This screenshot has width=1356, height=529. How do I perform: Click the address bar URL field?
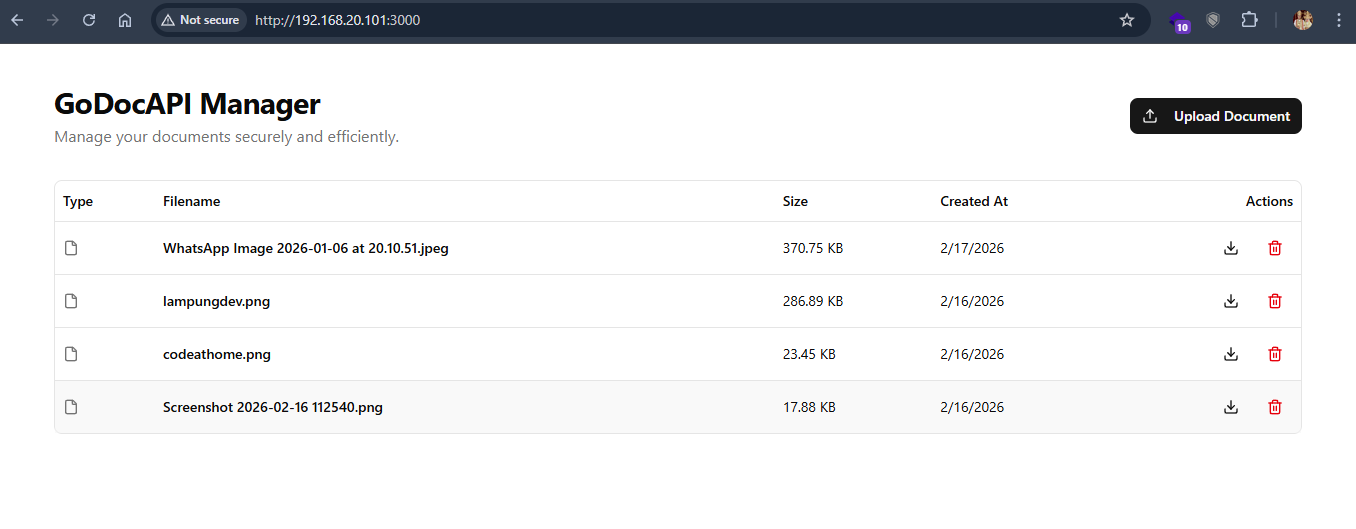600,20
